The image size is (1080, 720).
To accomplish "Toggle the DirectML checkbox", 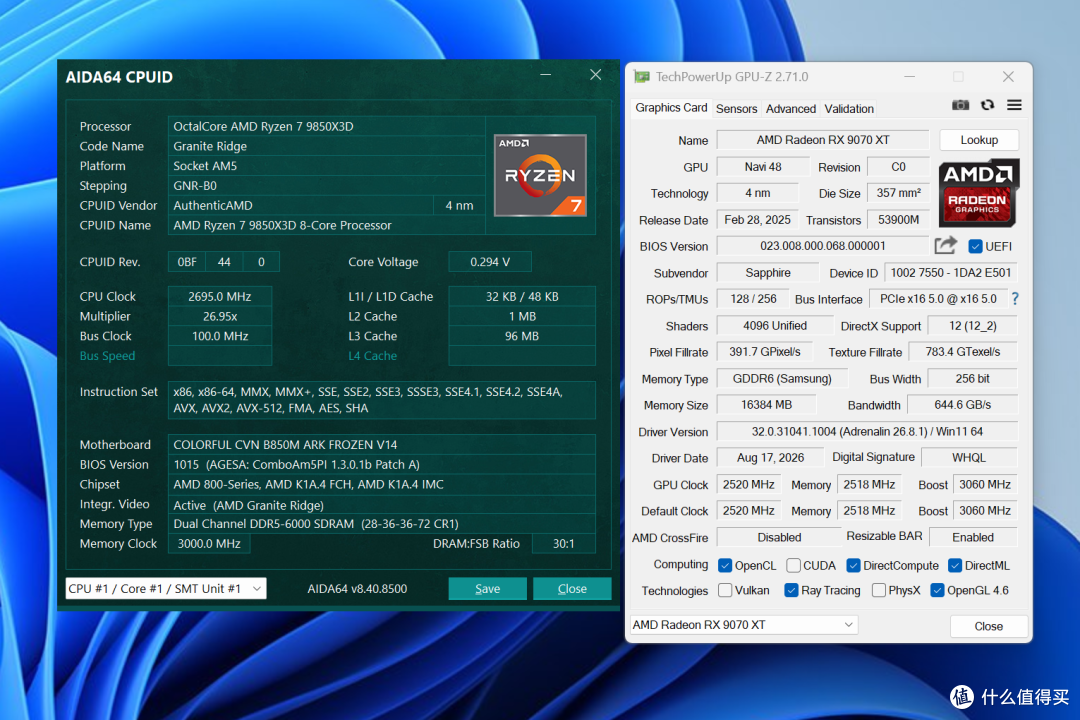I will tap(955, 565).
